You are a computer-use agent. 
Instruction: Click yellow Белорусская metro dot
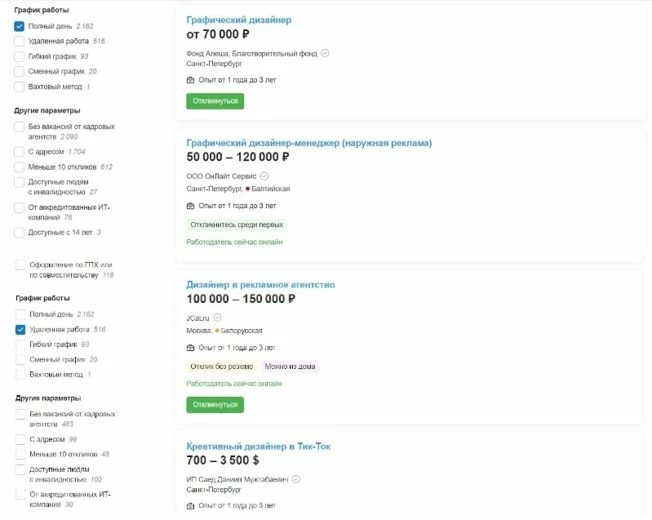[217, 331]
